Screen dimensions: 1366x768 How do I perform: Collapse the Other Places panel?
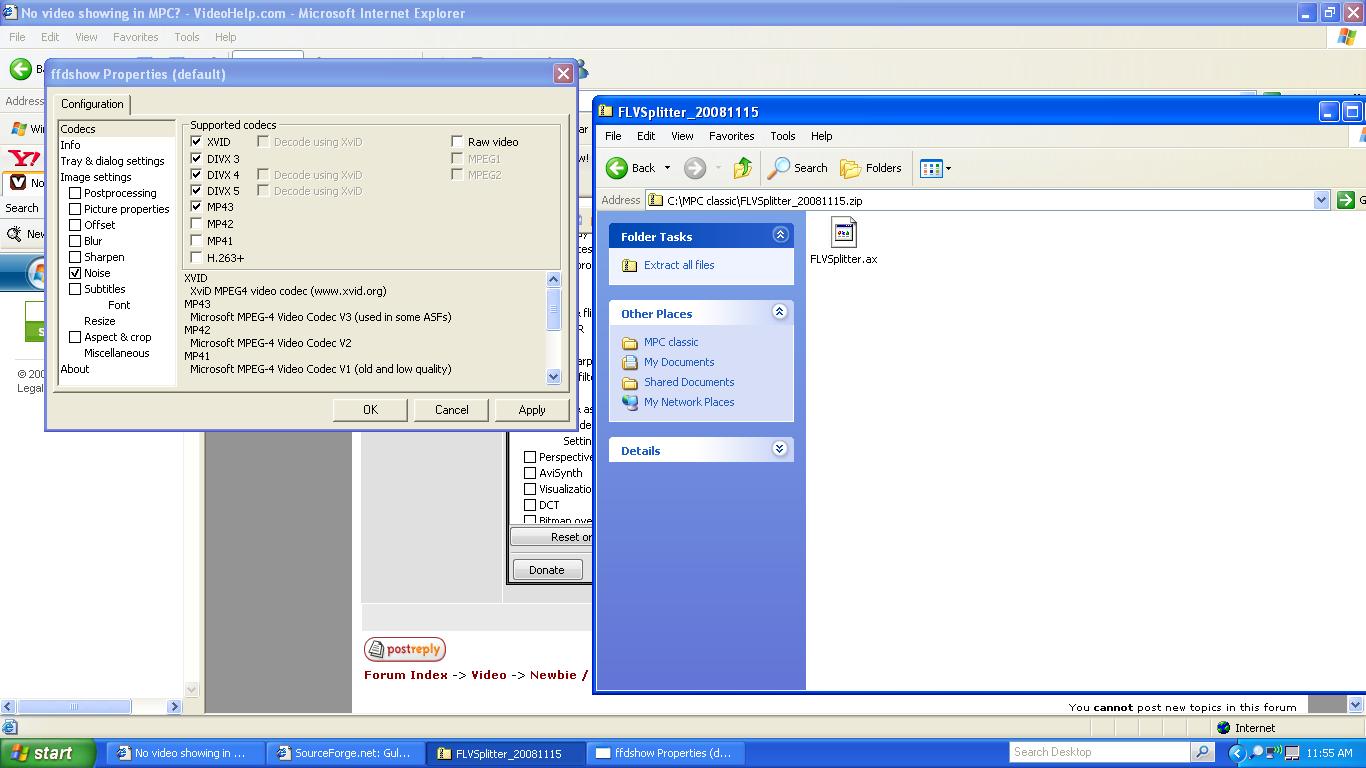coord(780,312)
